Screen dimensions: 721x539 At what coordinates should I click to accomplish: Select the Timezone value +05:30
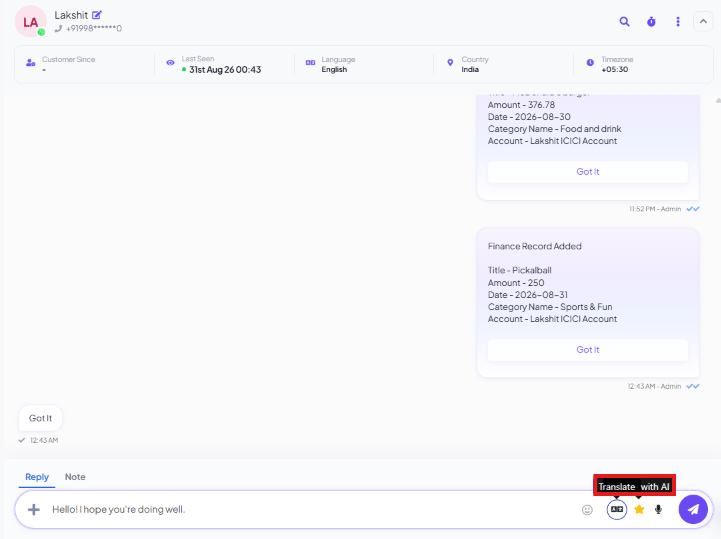tap(615, 69)
